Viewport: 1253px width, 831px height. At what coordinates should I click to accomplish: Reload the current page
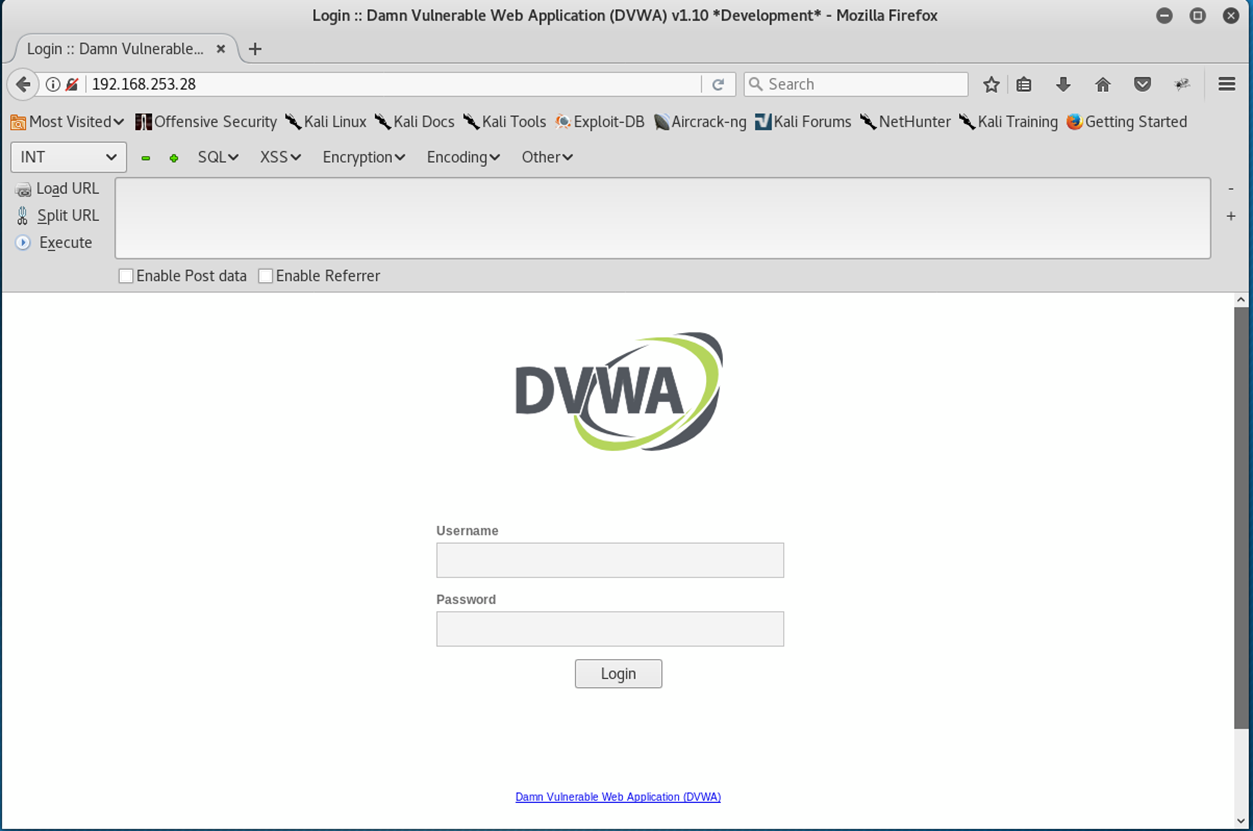[718, 85]
